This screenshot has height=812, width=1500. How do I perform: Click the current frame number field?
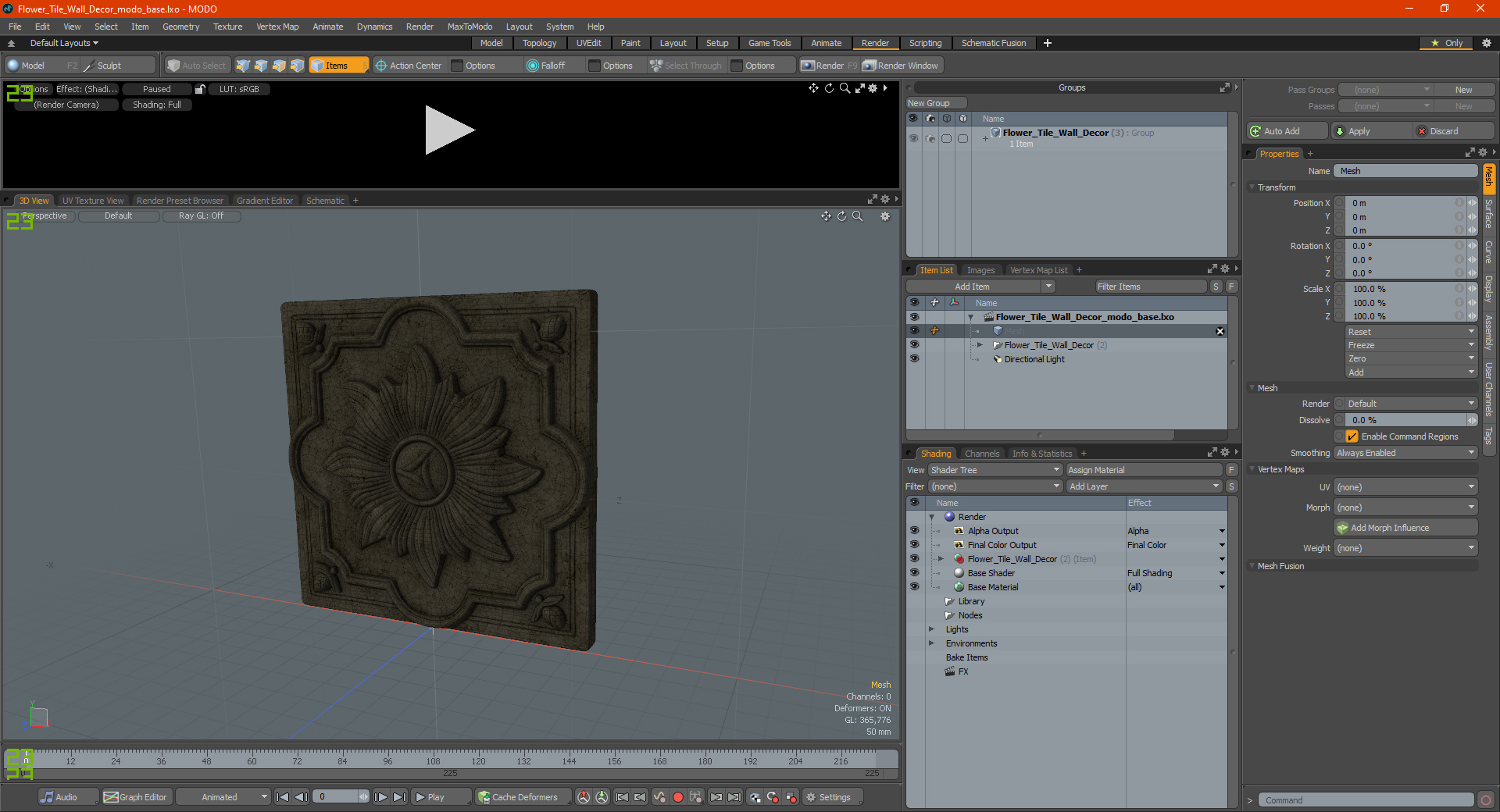[336, 797]
